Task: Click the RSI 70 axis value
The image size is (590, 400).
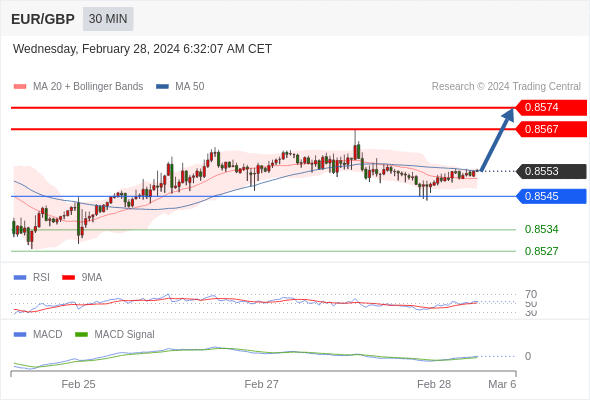Action: 531,294
